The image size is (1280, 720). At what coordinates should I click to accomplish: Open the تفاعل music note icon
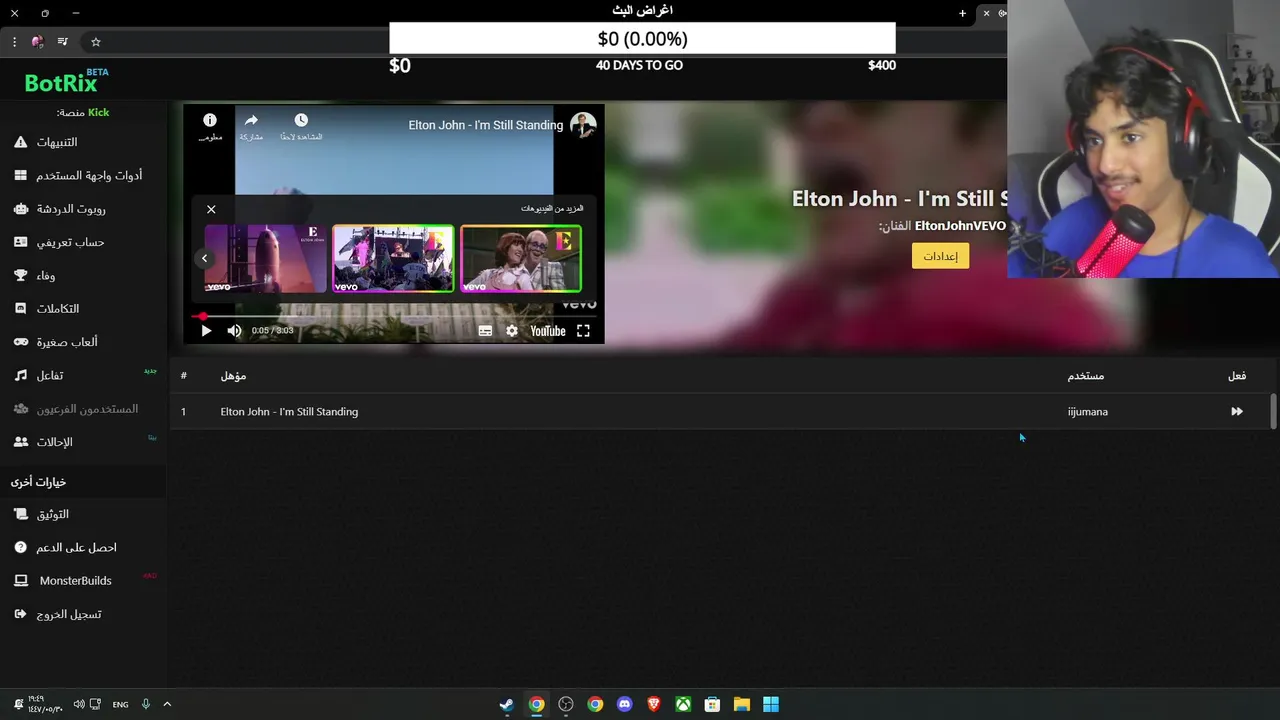(20, 375)
